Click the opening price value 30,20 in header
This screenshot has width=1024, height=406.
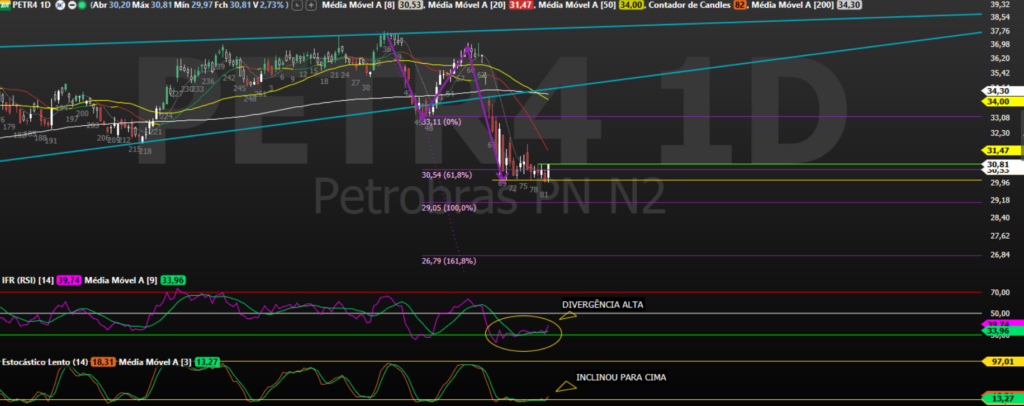[120, 5]
